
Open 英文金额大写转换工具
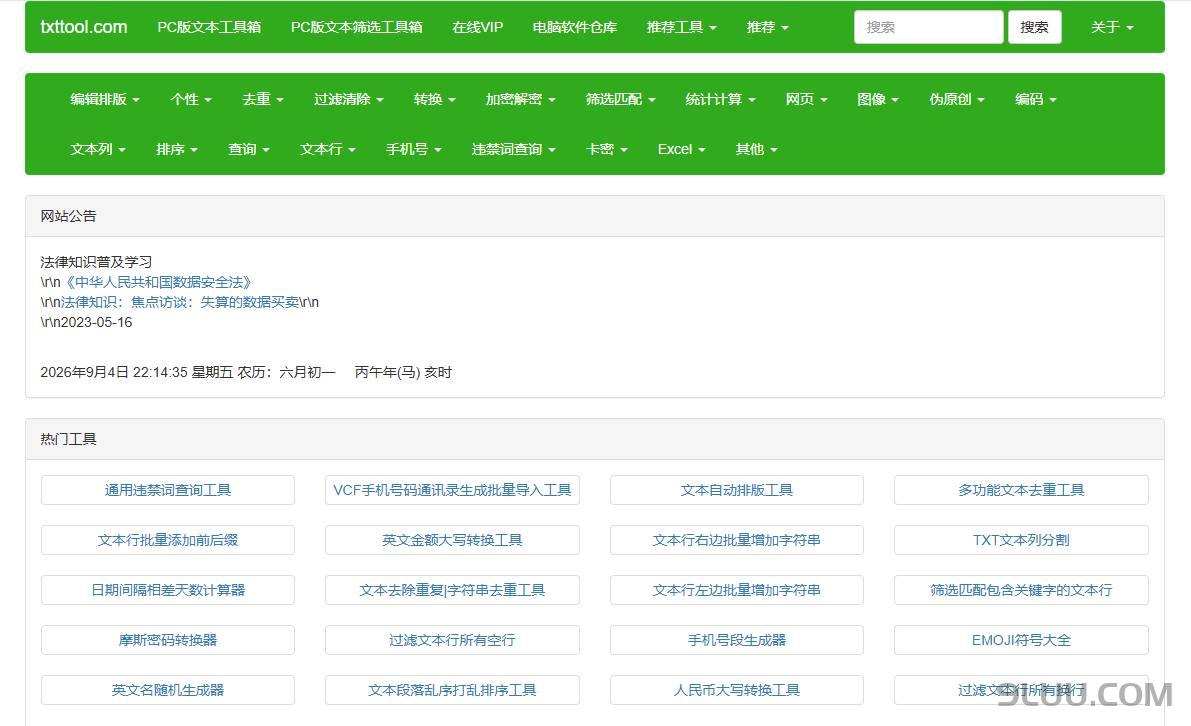(x=452, y=540)
